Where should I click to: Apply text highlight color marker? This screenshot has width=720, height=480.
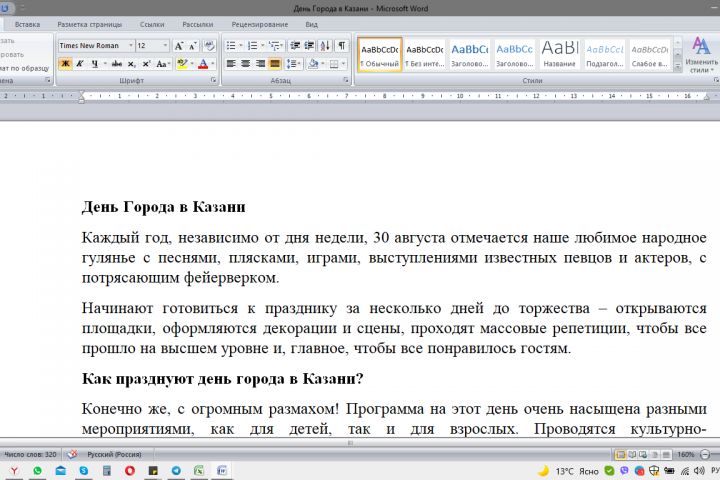point(182,64)
